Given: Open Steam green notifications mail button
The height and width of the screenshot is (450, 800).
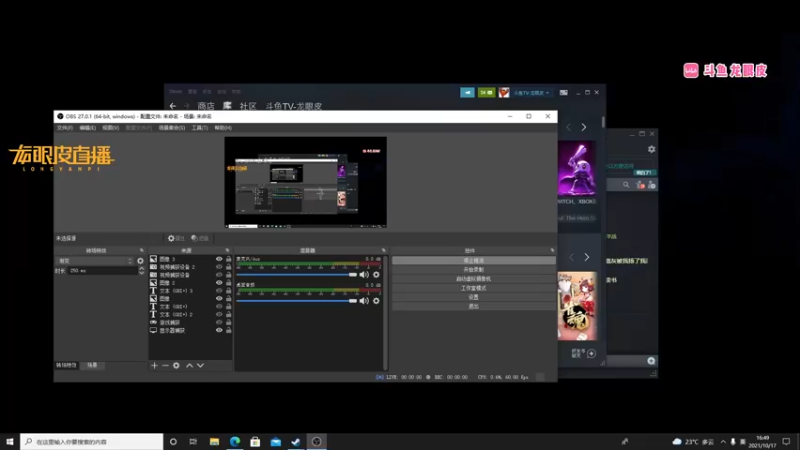Looking at the screenshot, I should pyautogui.click(x=486, y=92).
